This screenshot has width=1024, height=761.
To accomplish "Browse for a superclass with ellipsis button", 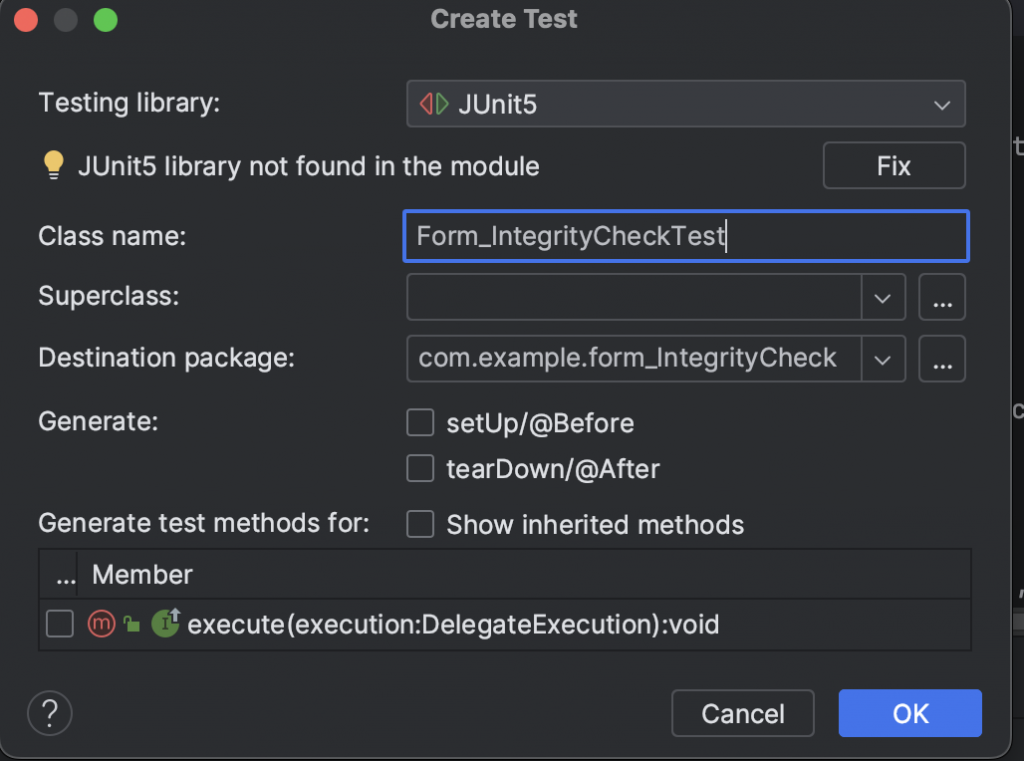I will coord(942,297).
